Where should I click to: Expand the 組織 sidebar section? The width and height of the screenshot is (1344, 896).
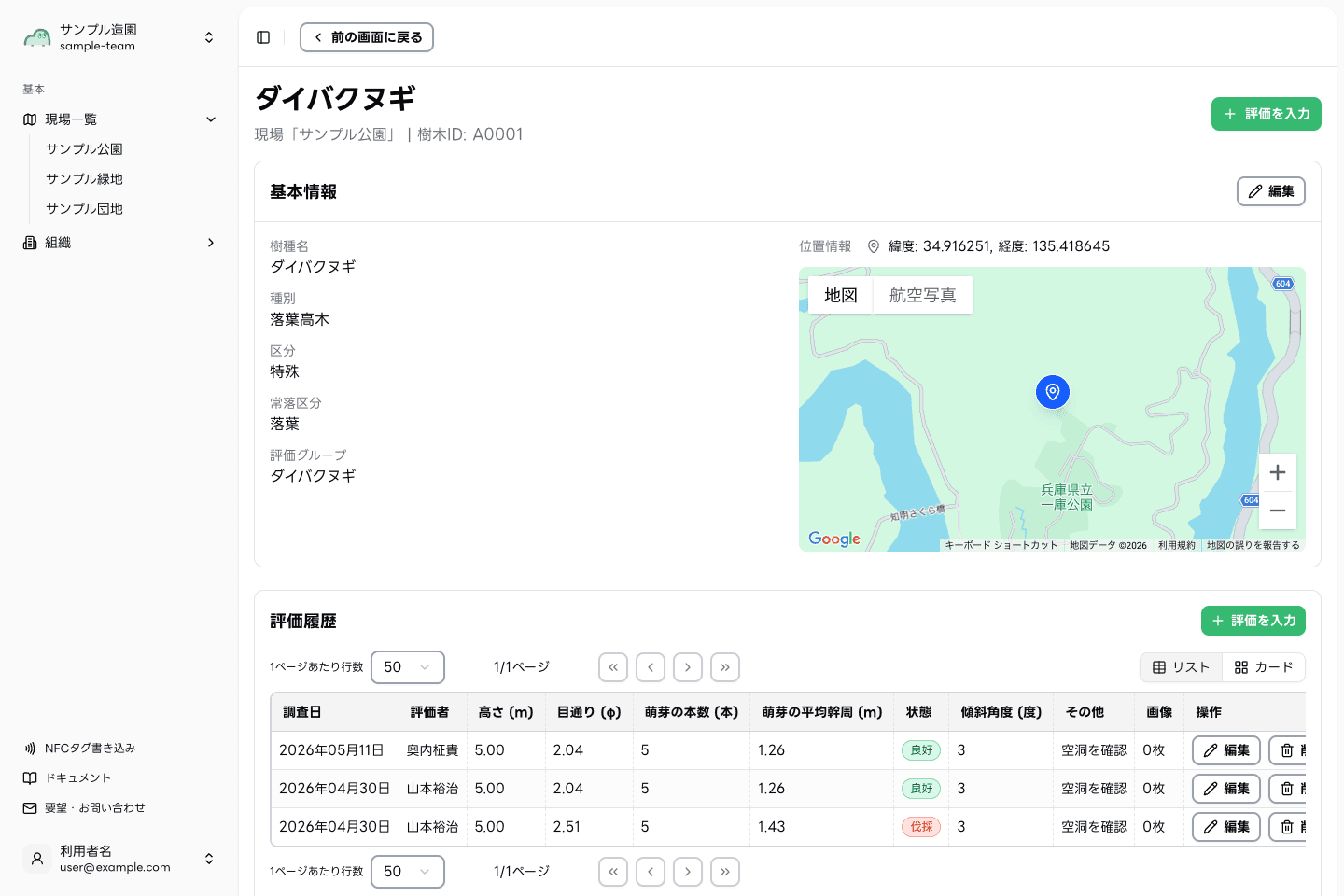click(119, 243)
